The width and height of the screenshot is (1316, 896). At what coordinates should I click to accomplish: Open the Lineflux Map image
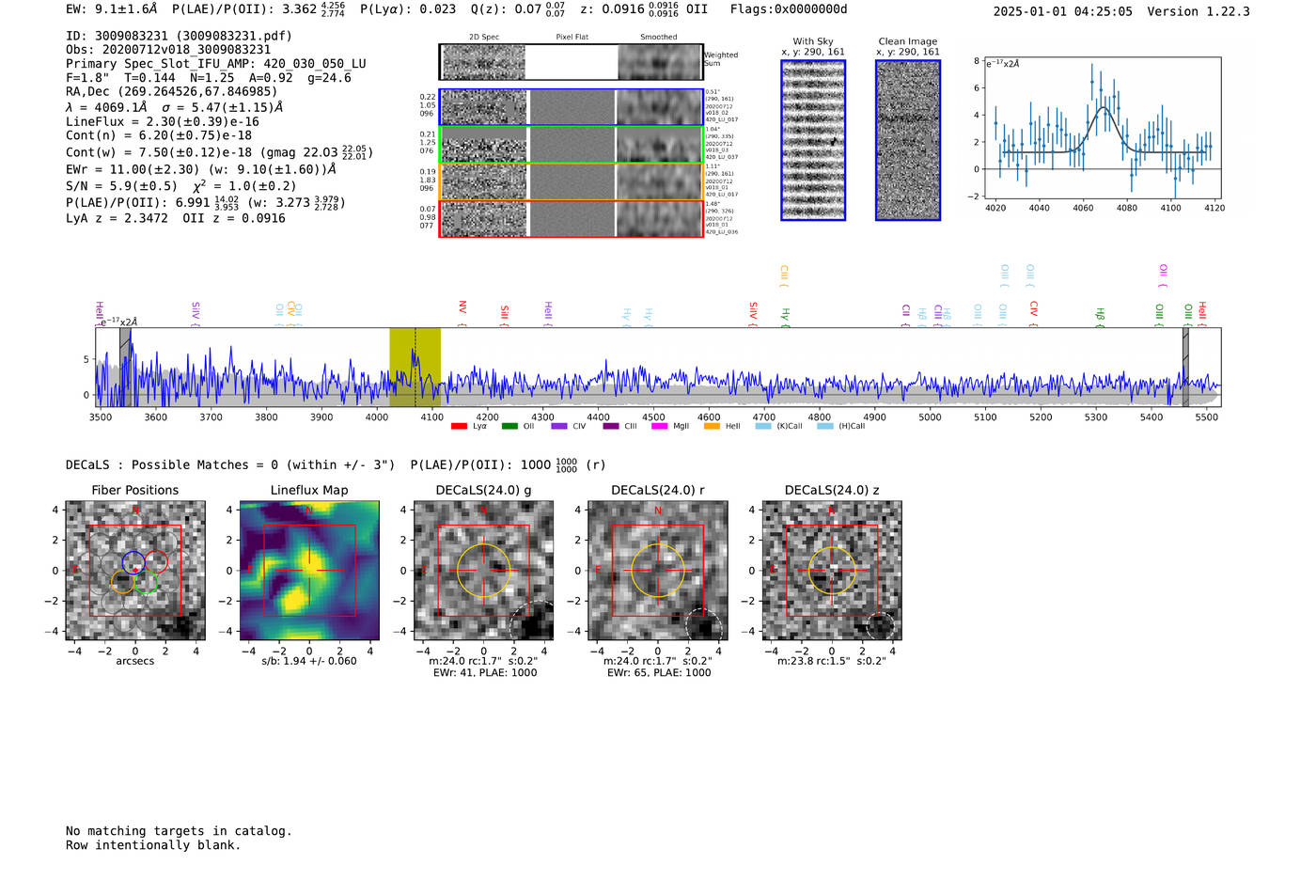(x=309, y=571)
